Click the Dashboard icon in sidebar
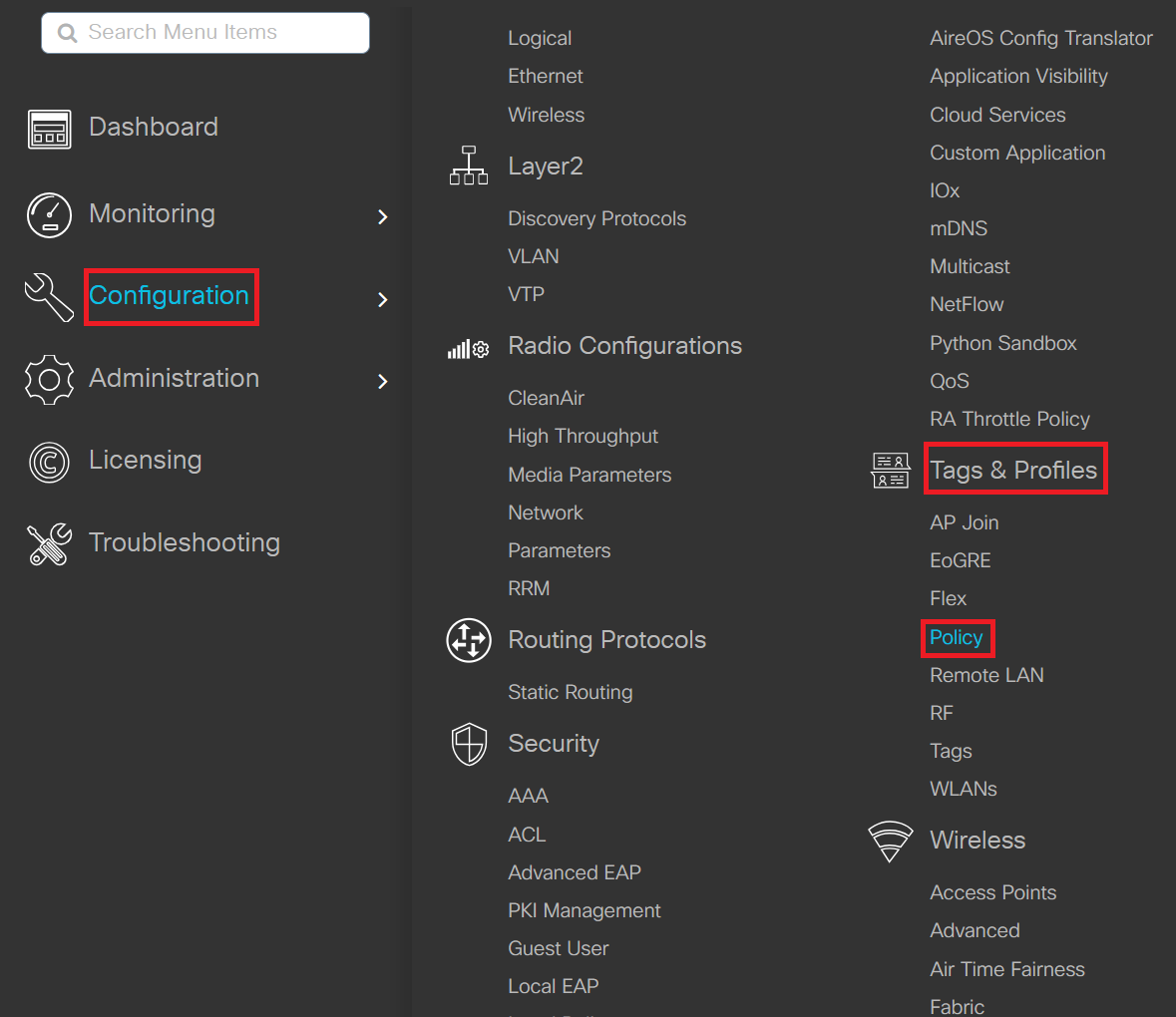Image resolution: width=1176 pixels, height=1017 pixels. pos(49,130)
